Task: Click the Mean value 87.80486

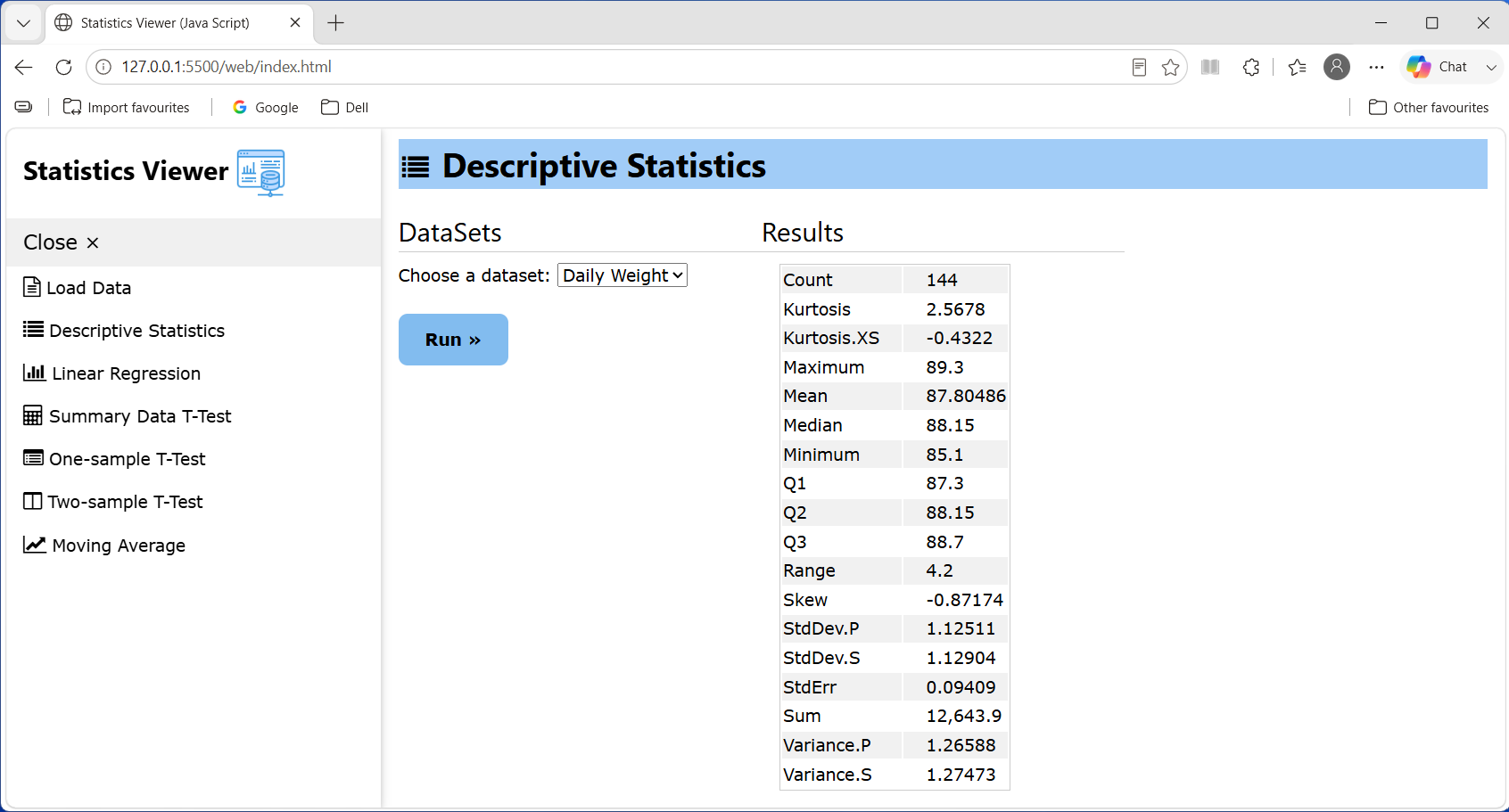Action: pyautogui.click(x=966, y=396)
